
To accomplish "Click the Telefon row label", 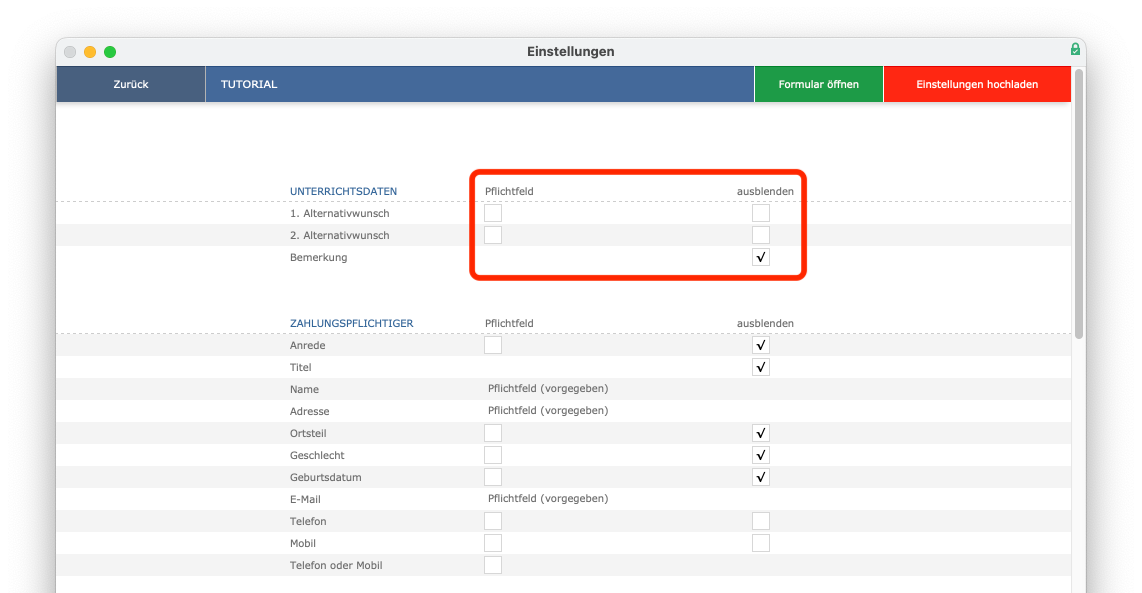I will pos(308,522).
